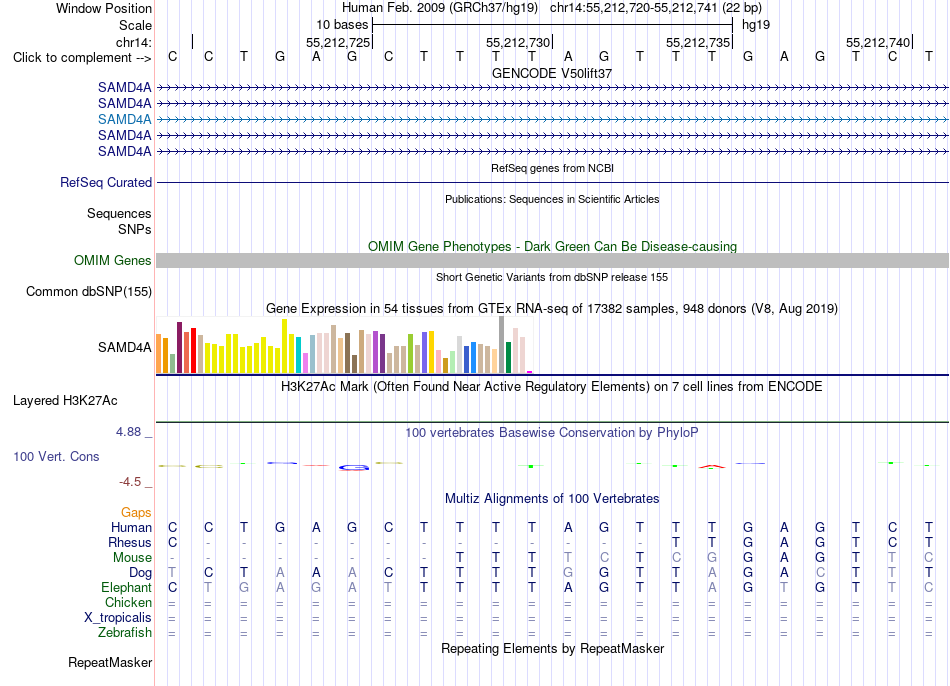This screenshot has width=950, height=686.
Task: Click the Sequences track label
Action: 119,213
